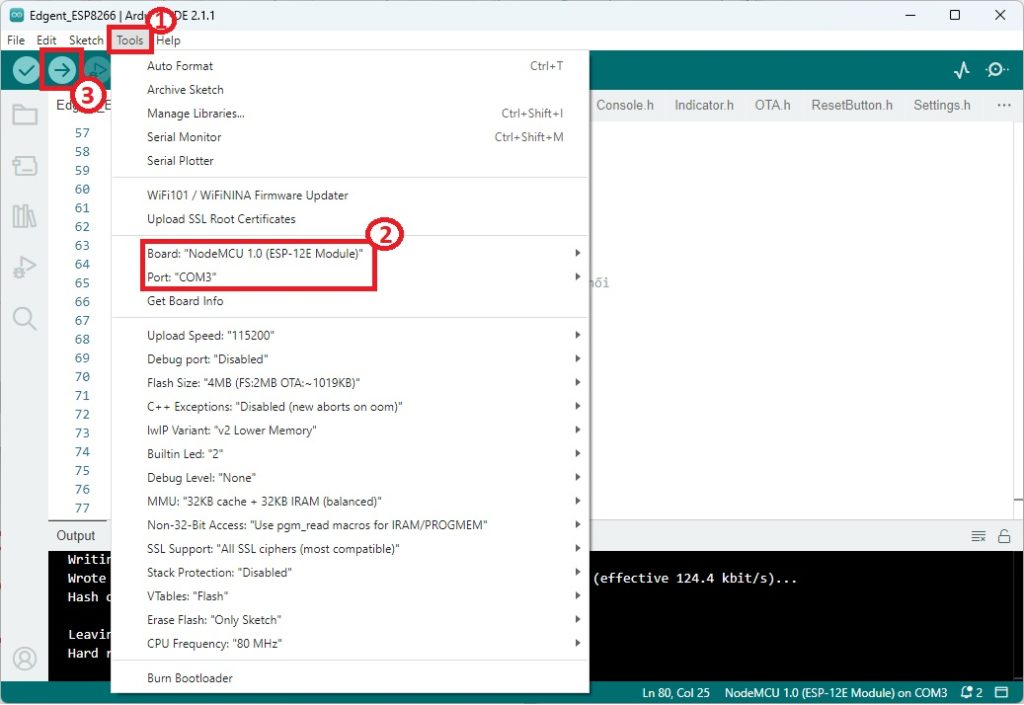Viewport: 1024px width, 705px height.
Task: Open the Boards Manager sidebar icon
Action: (25, 166)
